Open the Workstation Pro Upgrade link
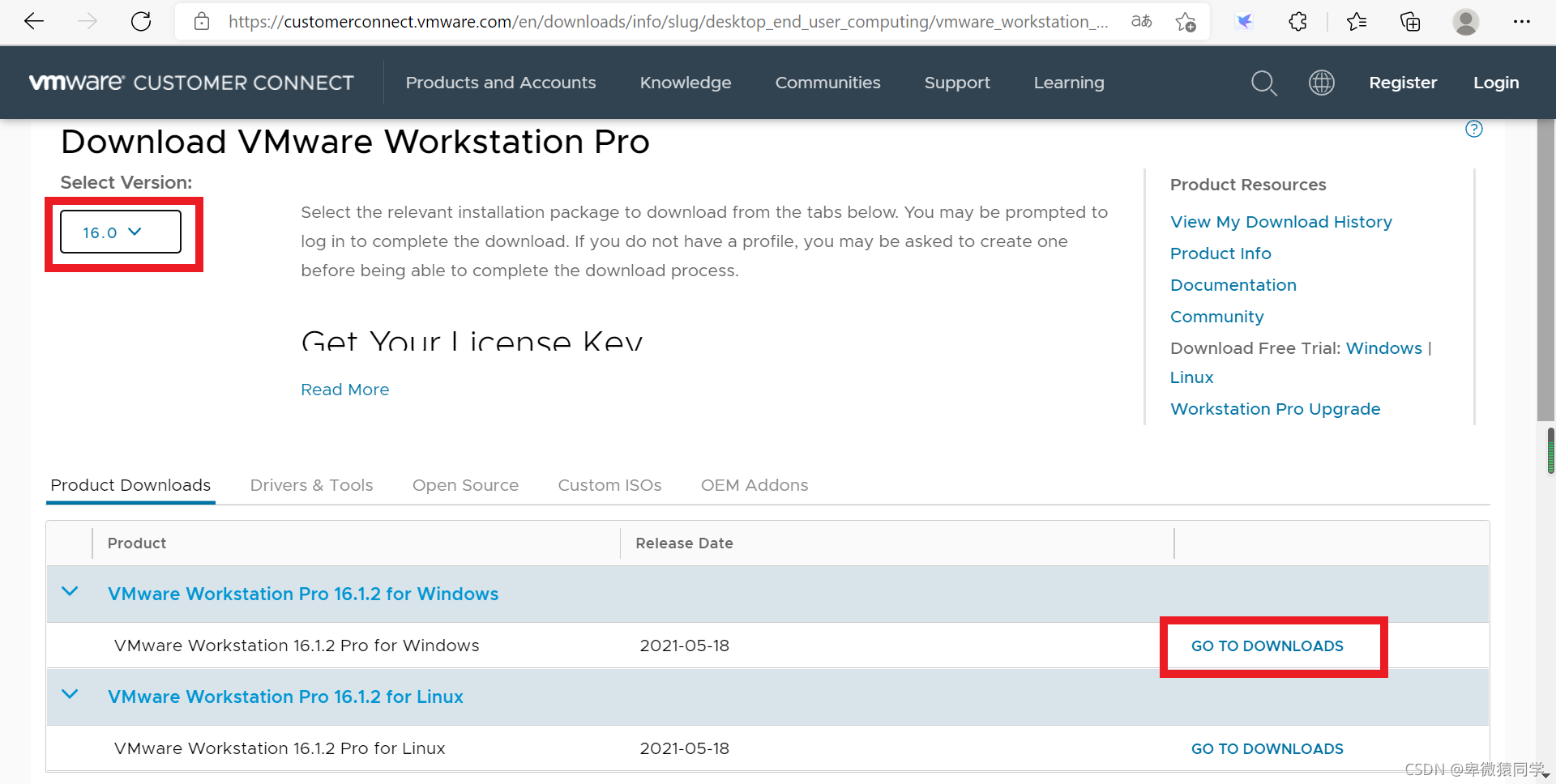 pos(1276,409)
